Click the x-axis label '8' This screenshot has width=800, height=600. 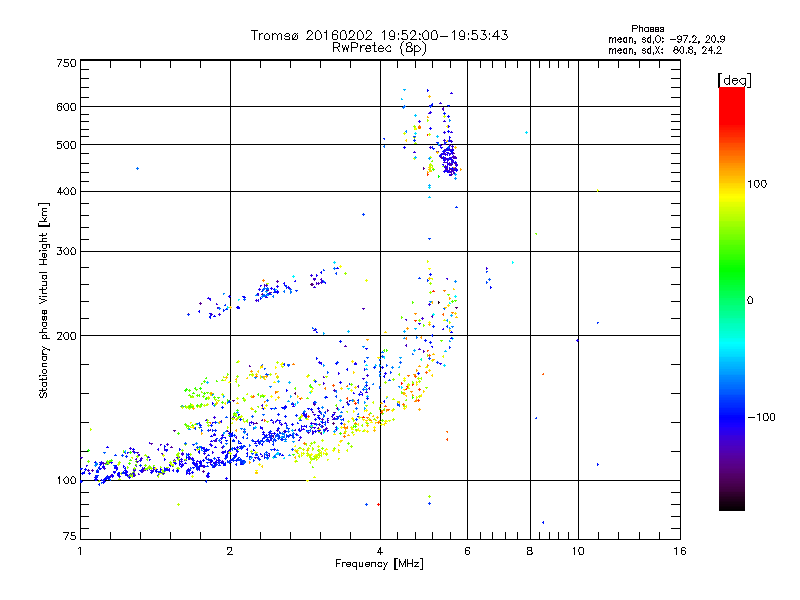[530, 551]
